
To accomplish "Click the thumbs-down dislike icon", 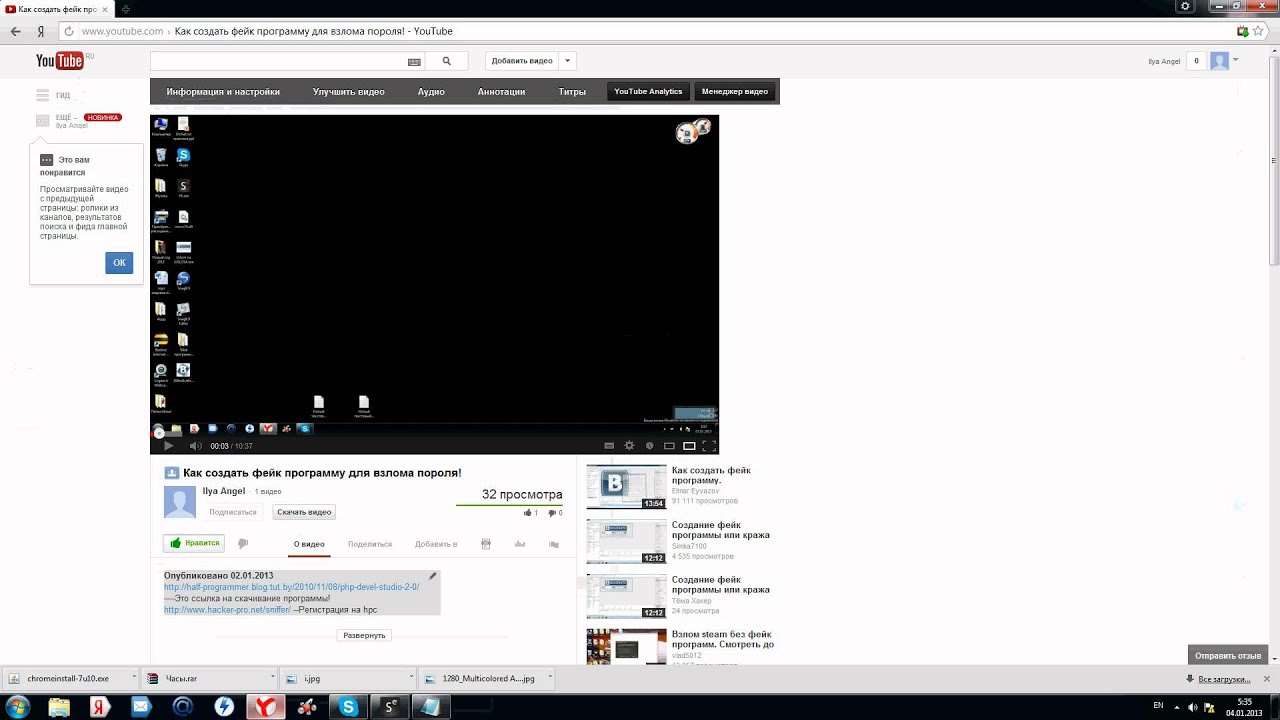I will [243, 544].
